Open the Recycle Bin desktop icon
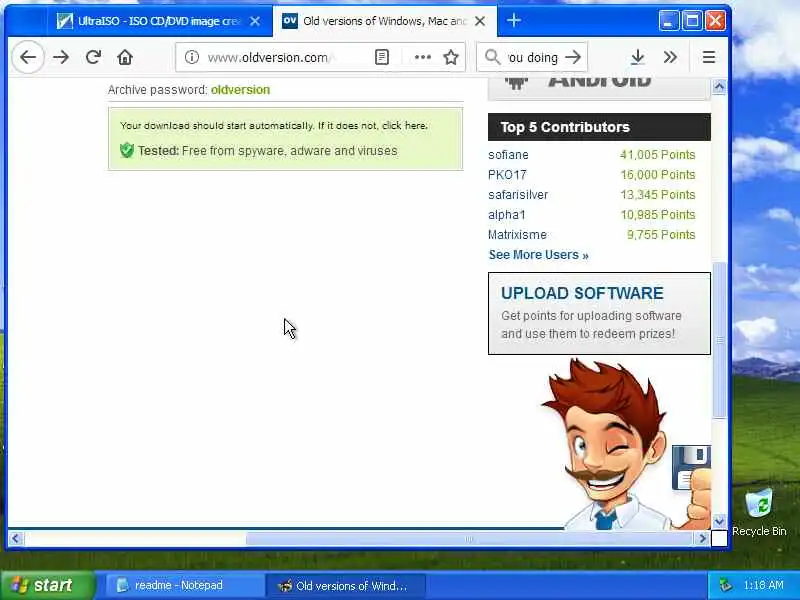Viewport: 800px width, 600px height. pos(759,512)
